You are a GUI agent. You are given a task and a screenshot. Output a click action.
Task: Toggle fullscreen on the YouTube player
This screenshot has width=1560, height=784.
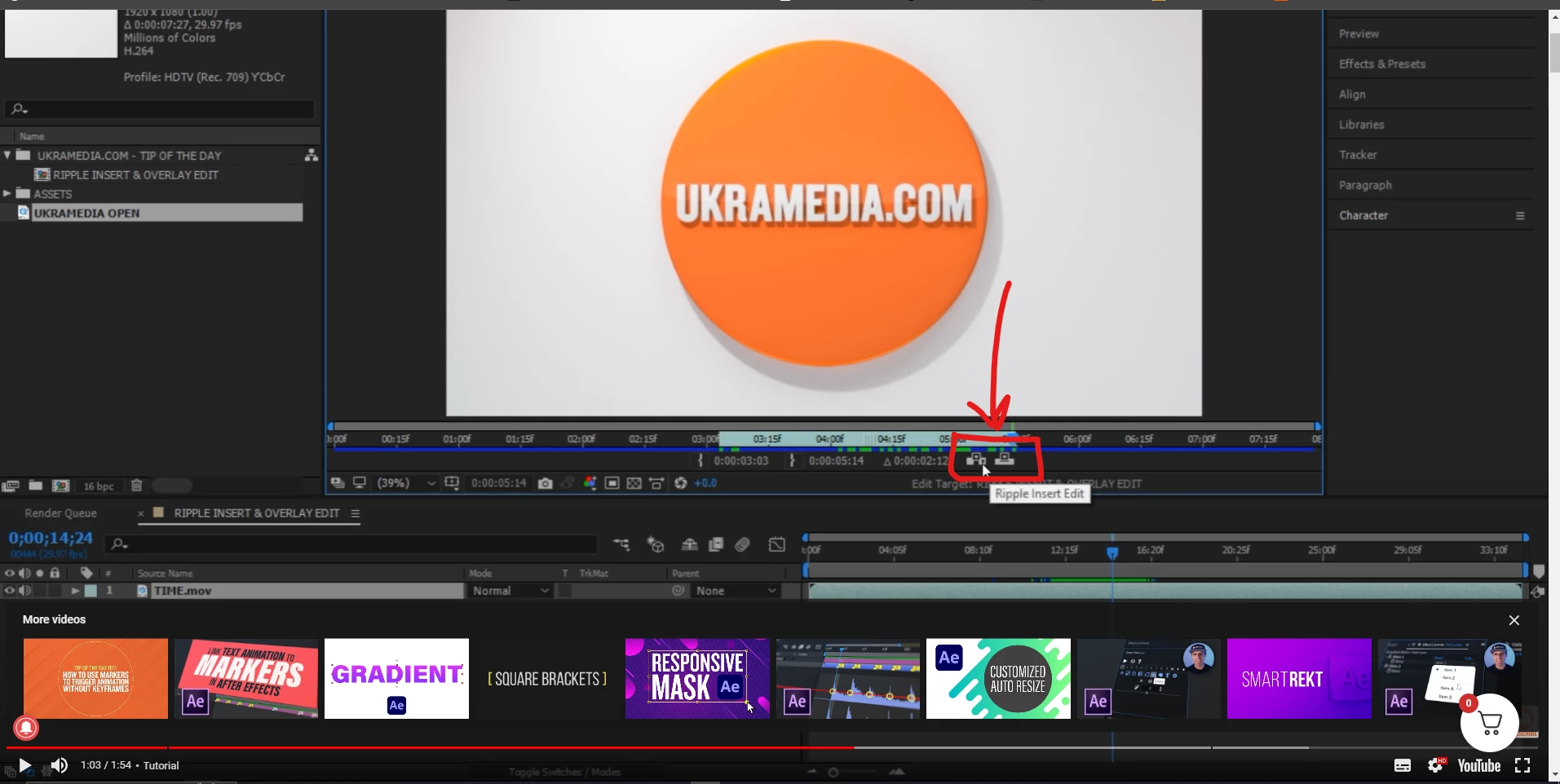pyautogui.click(x=1522, y=765)
